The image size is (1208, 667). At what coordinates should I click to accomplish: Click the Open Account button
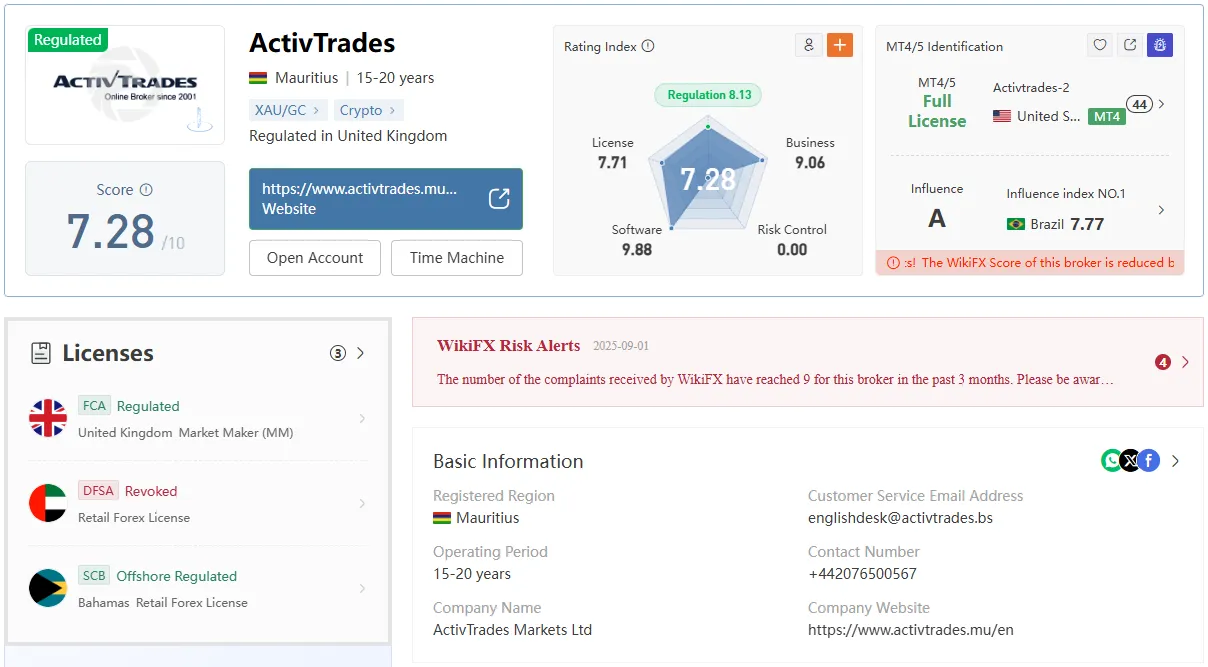point(315,258)
